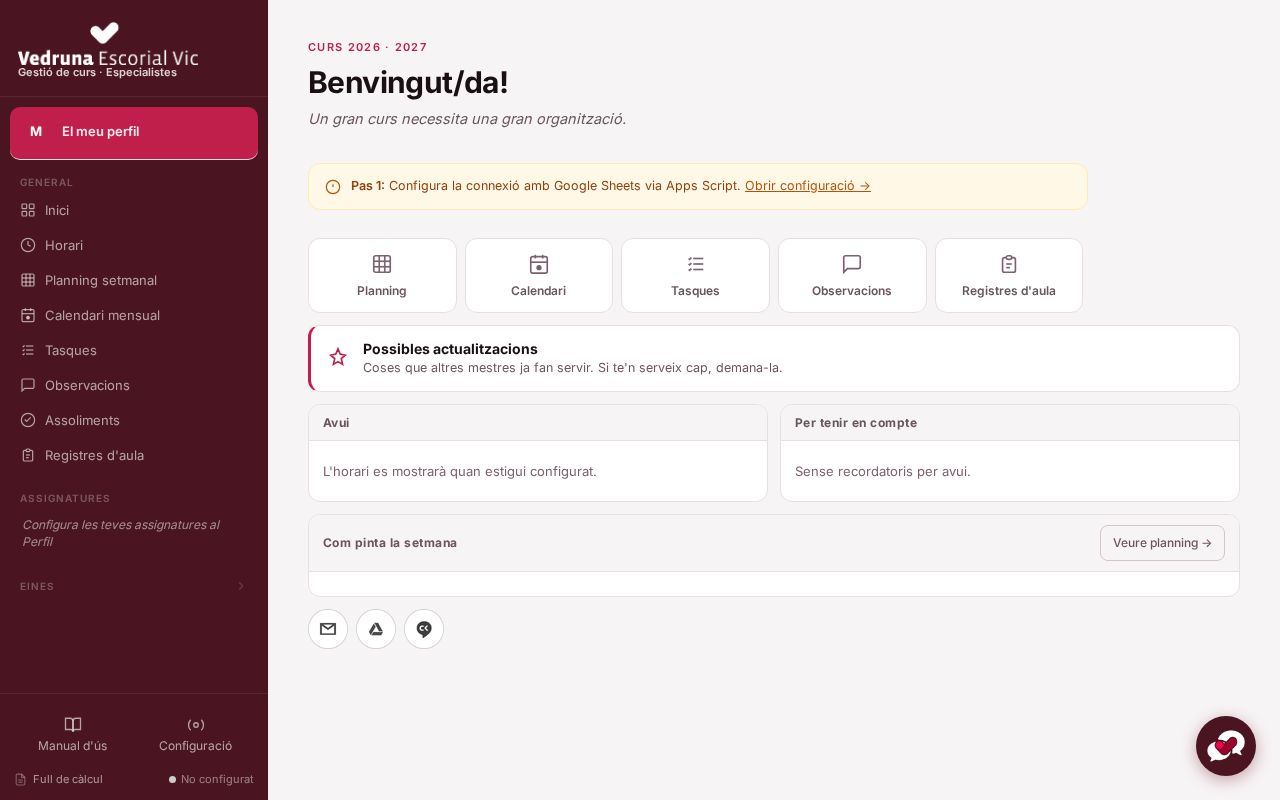Image resolution: width=1280 pixels, height=800 pixels.
Task: Open Configuració in the sidebar footer
Action: tap(195, 734)
